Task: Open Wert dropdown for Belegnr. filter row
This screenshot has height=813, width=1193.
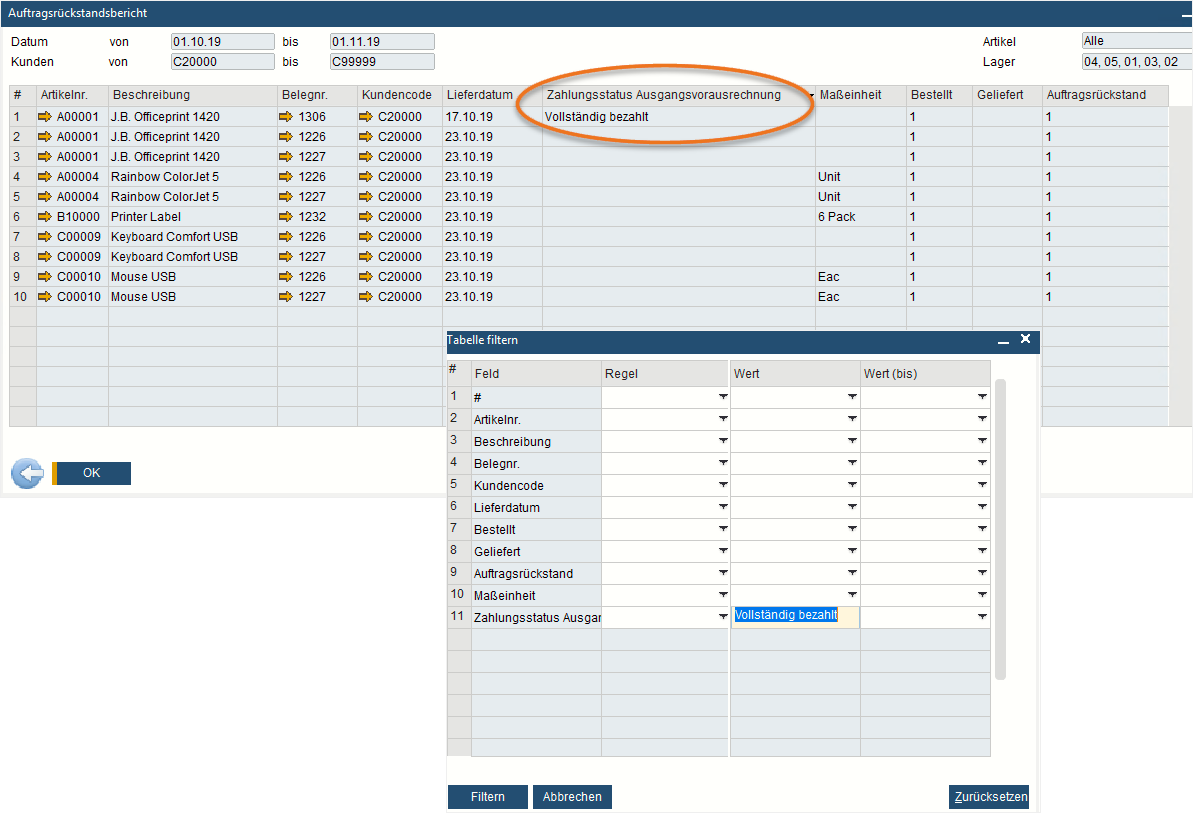Action: pos(852,463)
